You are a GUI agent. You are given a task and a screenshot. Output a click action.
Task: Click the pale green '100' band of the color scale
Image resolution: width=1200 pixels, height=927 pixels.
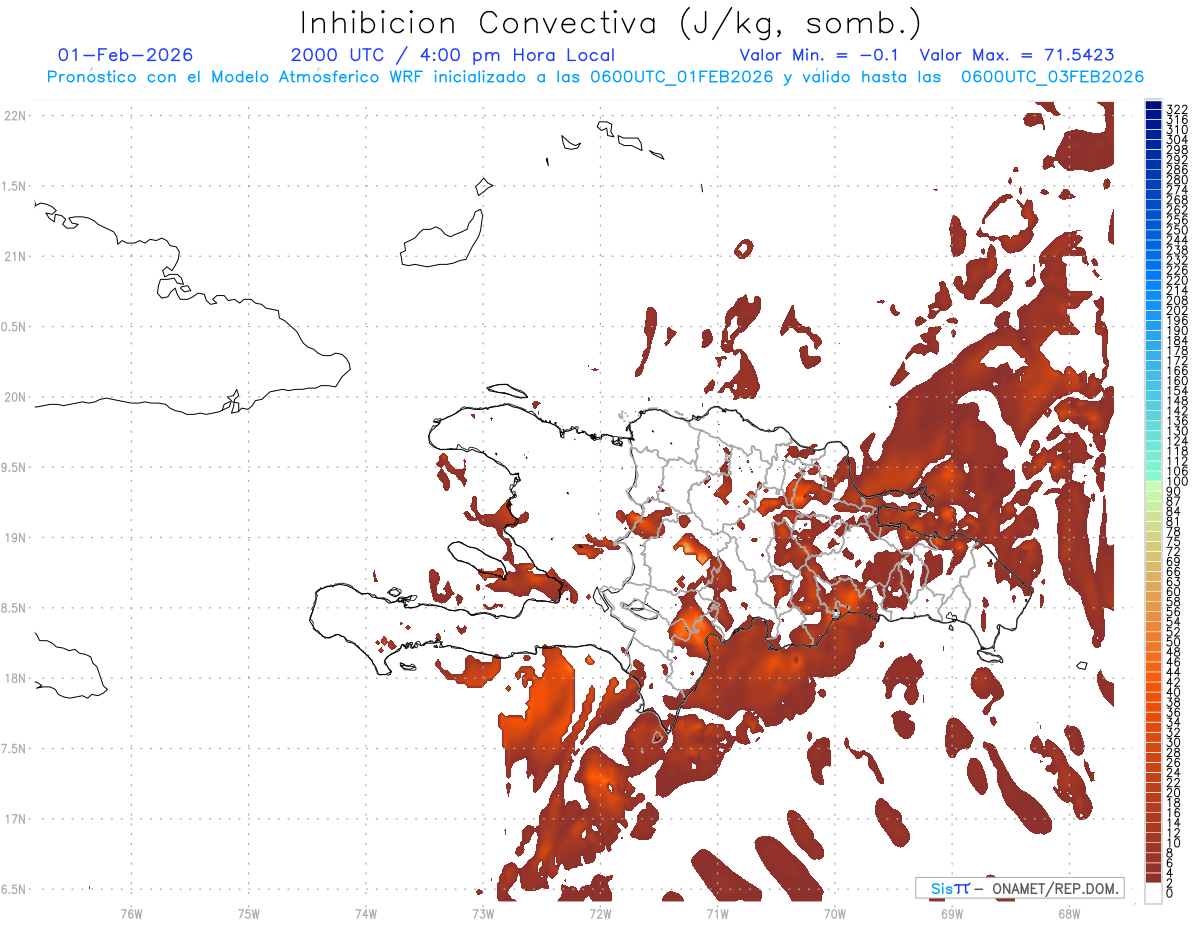[x=1153, y=485]
